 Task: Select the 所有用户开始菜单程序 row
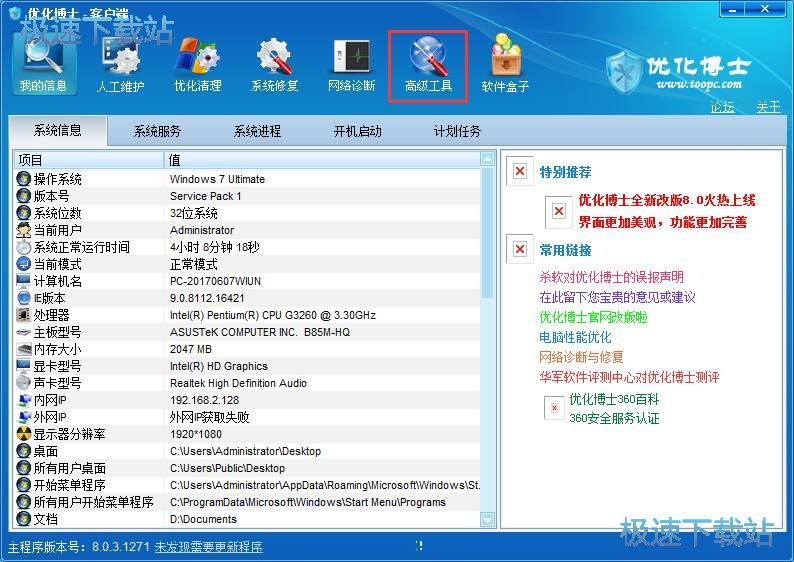coord(248,502)
